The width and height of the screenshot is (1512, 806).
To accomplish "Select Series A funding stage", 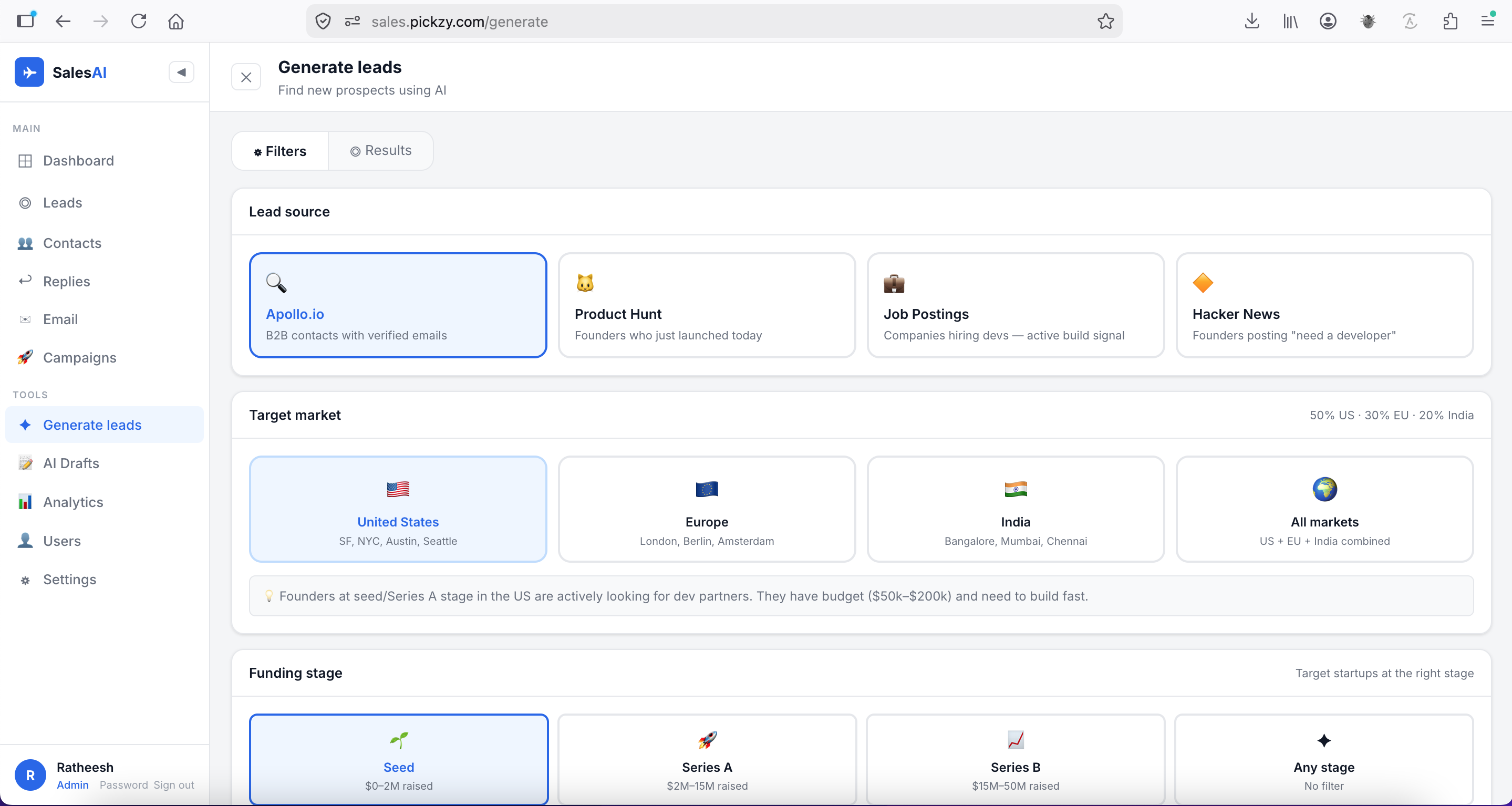I will click(x=707, y=760).
